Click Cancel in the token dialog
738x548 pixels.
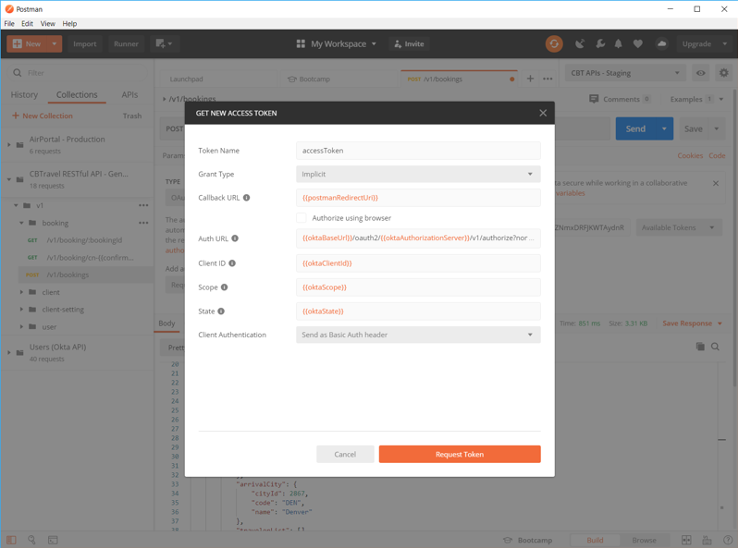coord(345,454)
